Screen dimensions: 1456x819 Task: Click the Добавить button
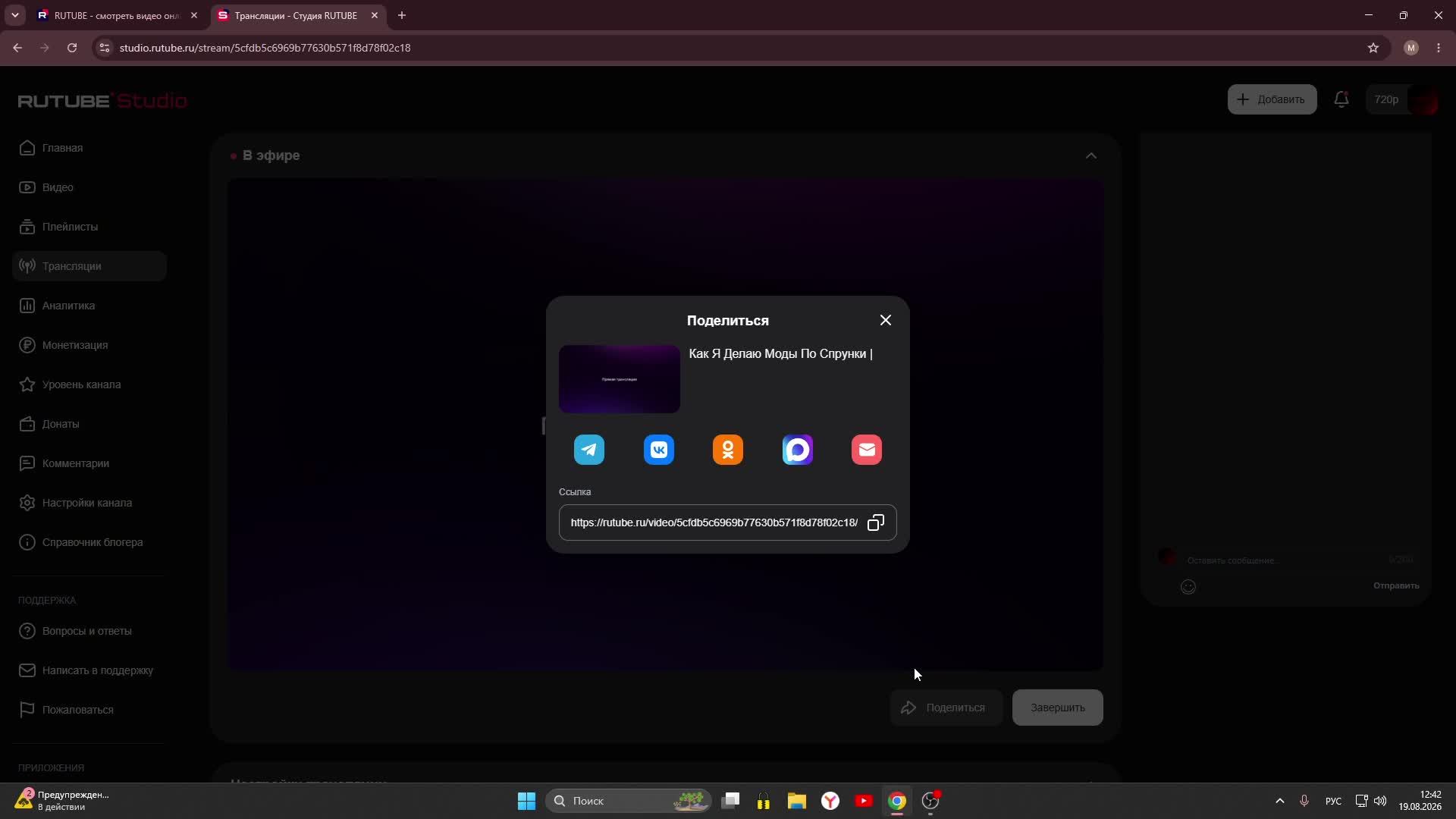[x=1272, y=99]
